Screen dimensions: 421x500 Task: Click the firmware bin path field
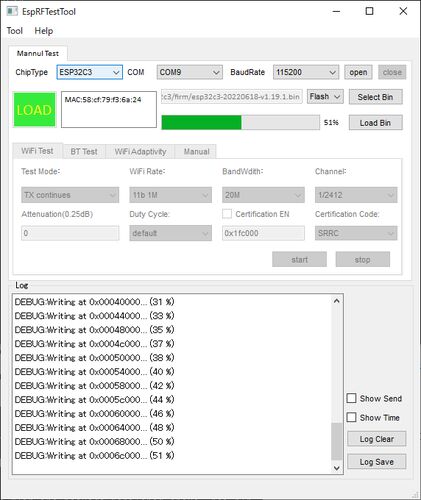point(232,97)
